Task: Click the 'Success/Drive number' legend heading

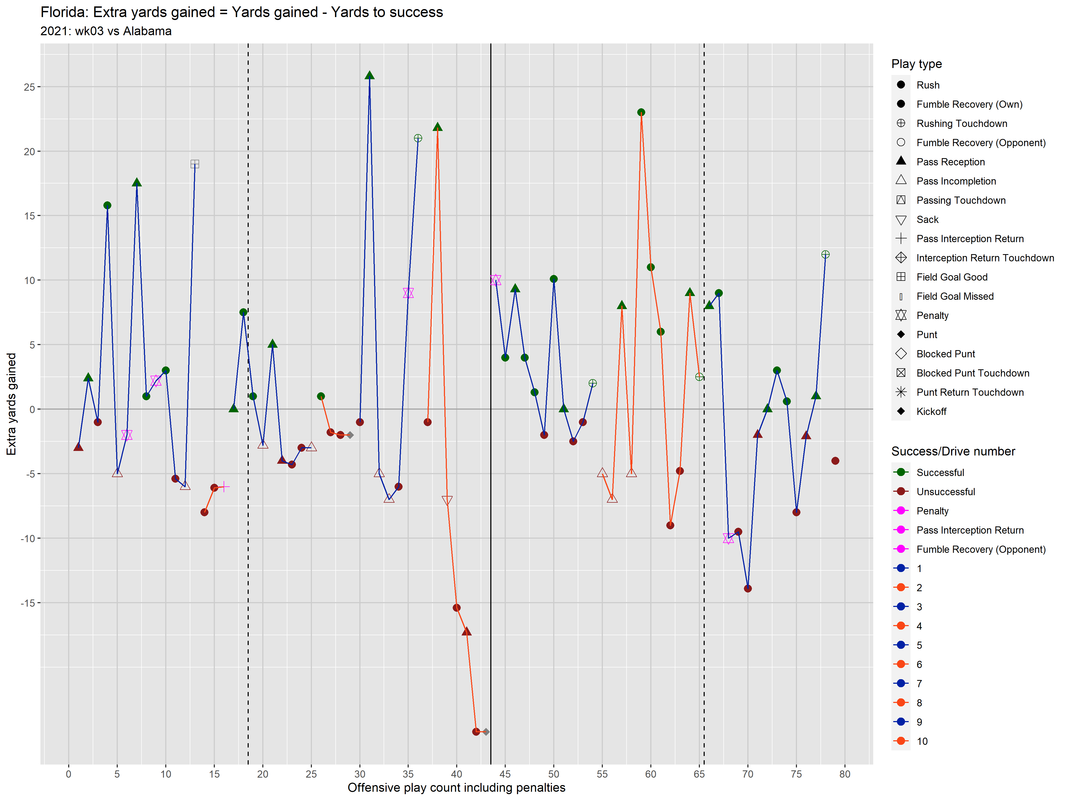Action: [x=953, y=451]
